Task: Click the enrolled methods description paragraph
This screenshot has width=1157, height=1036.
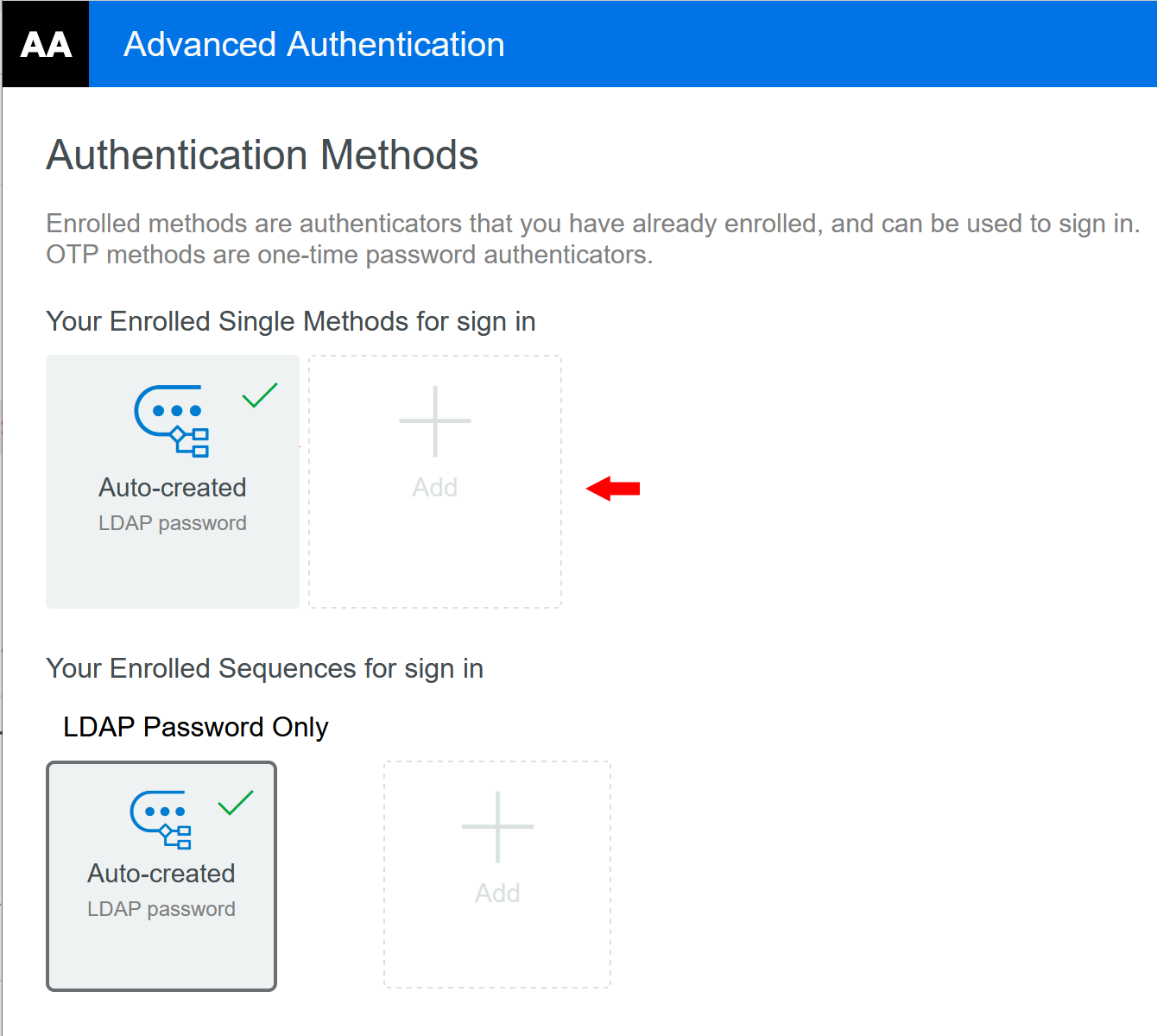Action: 592,239
